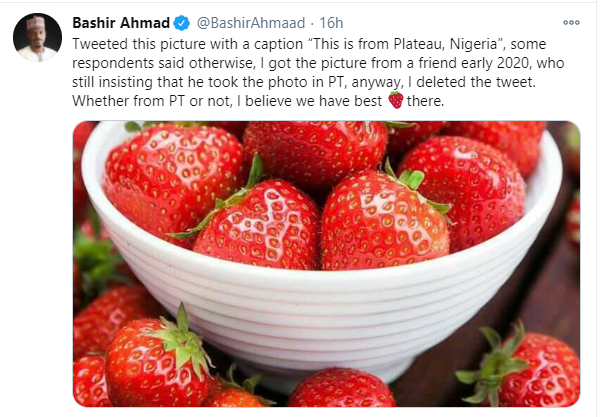The height and width of the screenshot is (417, 609).
Task: Click the word "there." after the emoji
Action: pos(429,100)
